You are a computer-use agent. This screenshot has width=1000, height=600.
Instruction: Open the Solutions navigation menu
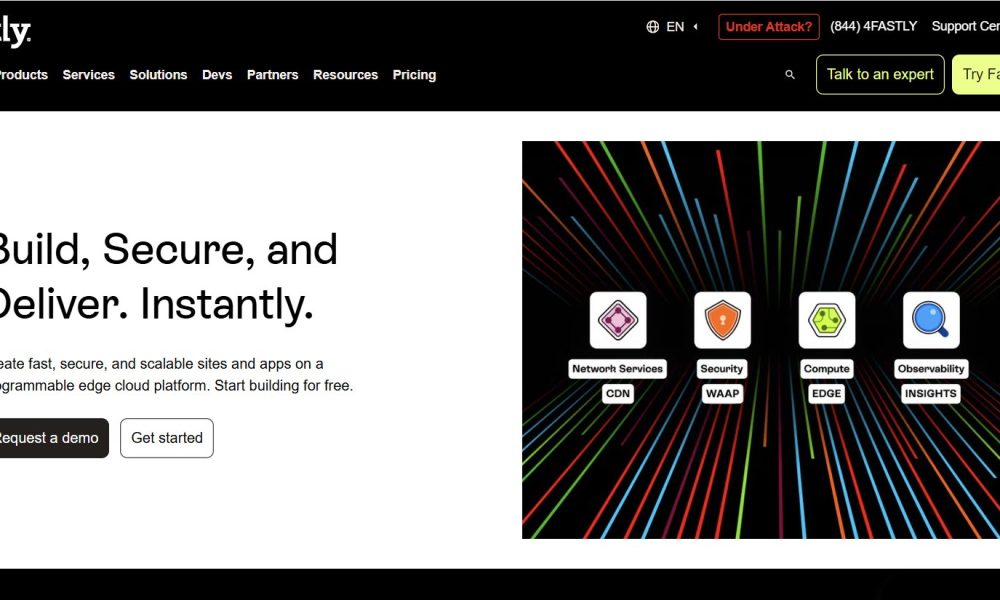[x=158, y=75]
